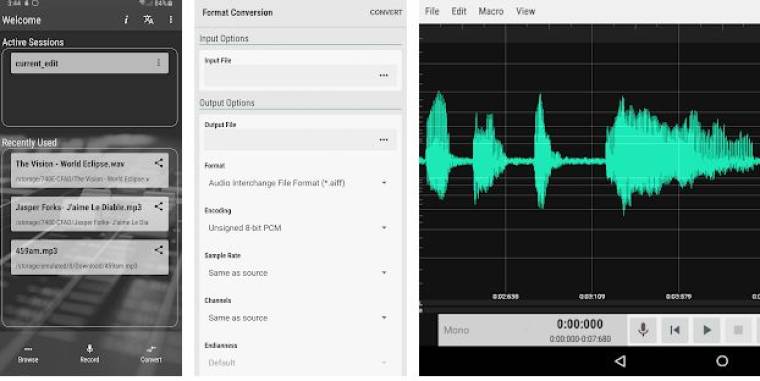The height and width of the screenshot is (381, 760).
Task: Click the 0:03:109 timeline marker
Action: (592, 296)
